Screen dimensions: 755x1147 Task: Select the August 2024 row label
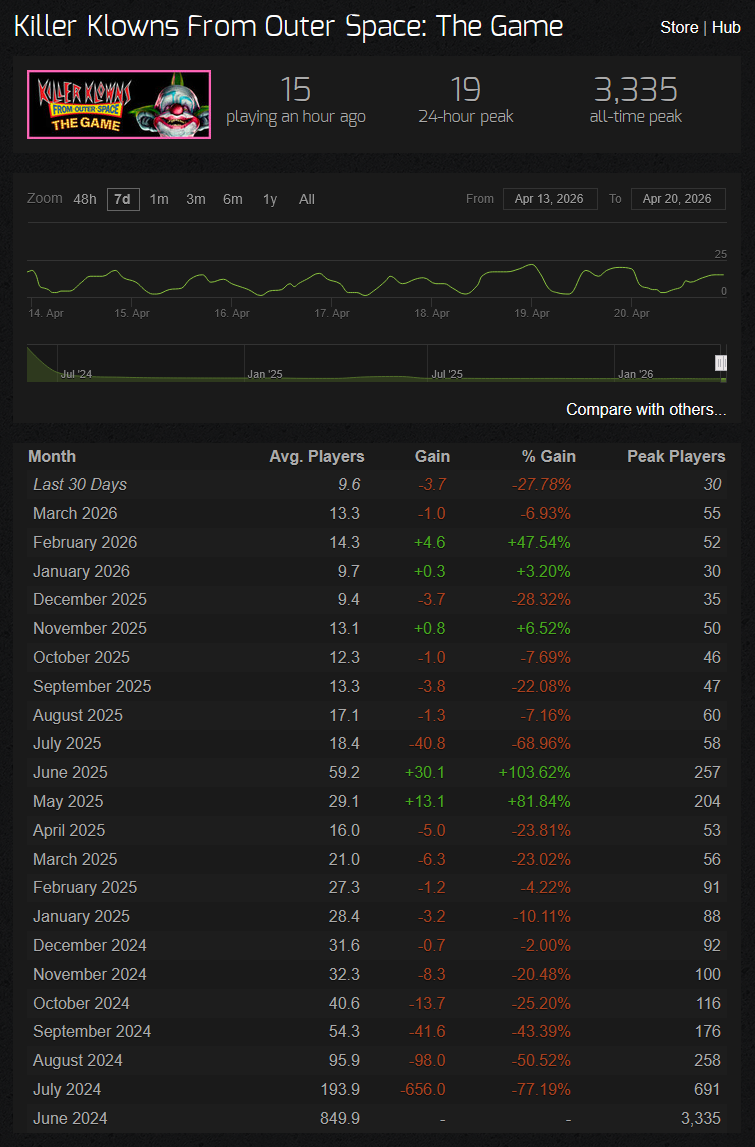[78, 1061]
